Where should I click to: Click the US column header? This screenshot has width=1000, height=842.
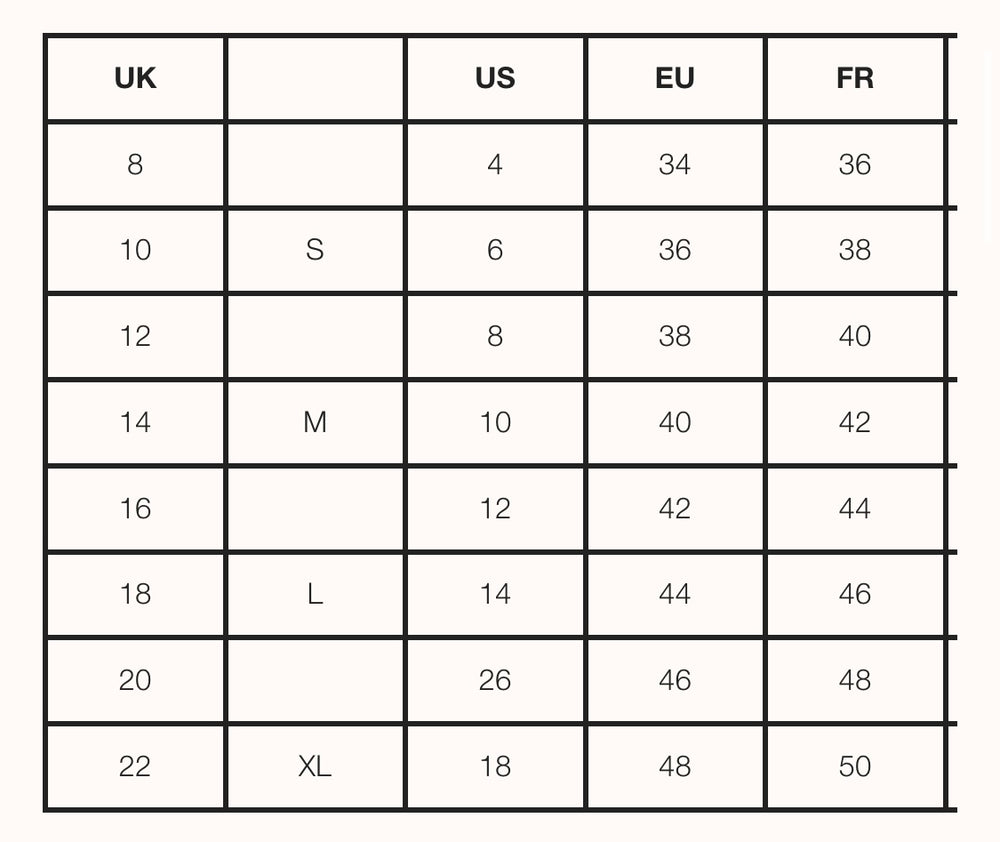[495, 78]
